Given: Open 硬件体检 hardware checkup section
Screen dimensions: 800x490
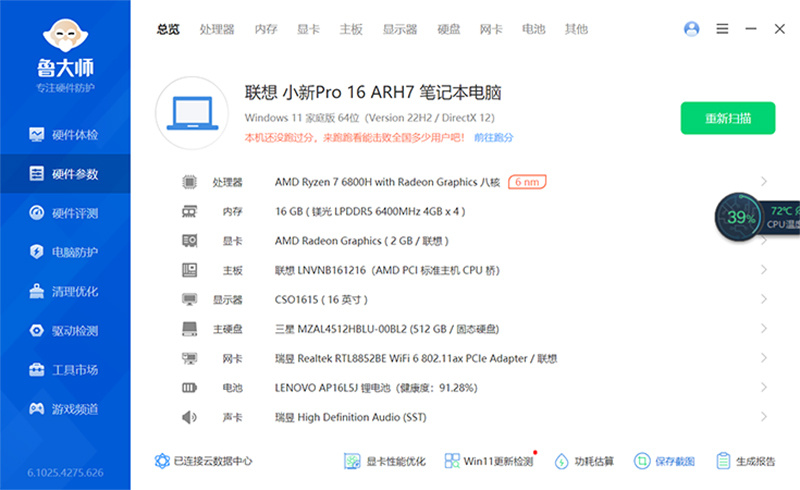Looking at the screenshot, I should click(64, 135).
